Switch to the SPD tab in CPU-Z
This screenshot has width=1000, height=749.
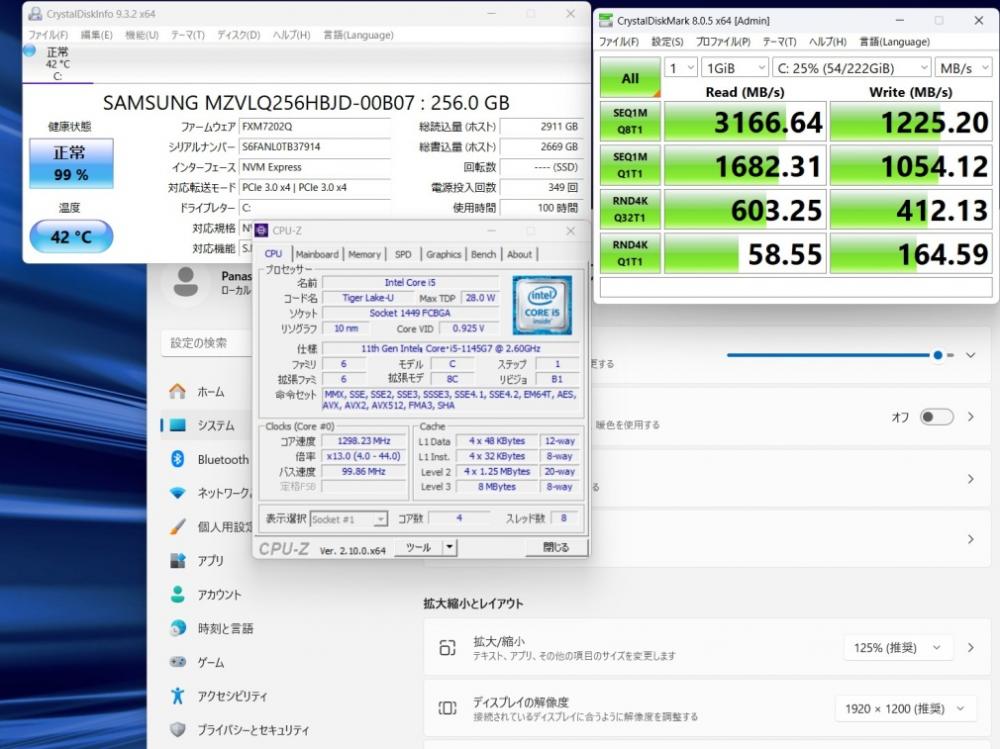click(403, 254)
